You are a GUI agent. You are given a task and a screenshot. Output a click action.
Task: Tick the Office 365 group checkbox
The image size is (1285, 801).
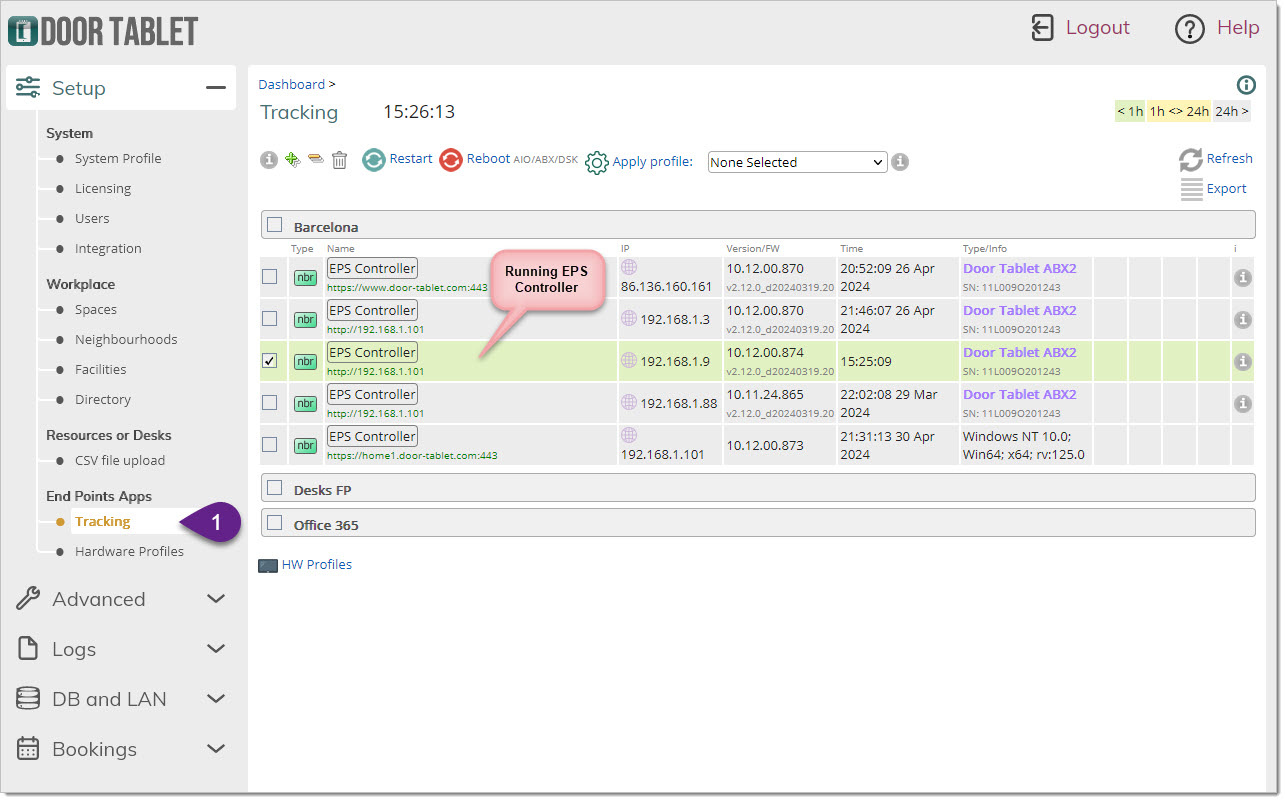[275, 523]
